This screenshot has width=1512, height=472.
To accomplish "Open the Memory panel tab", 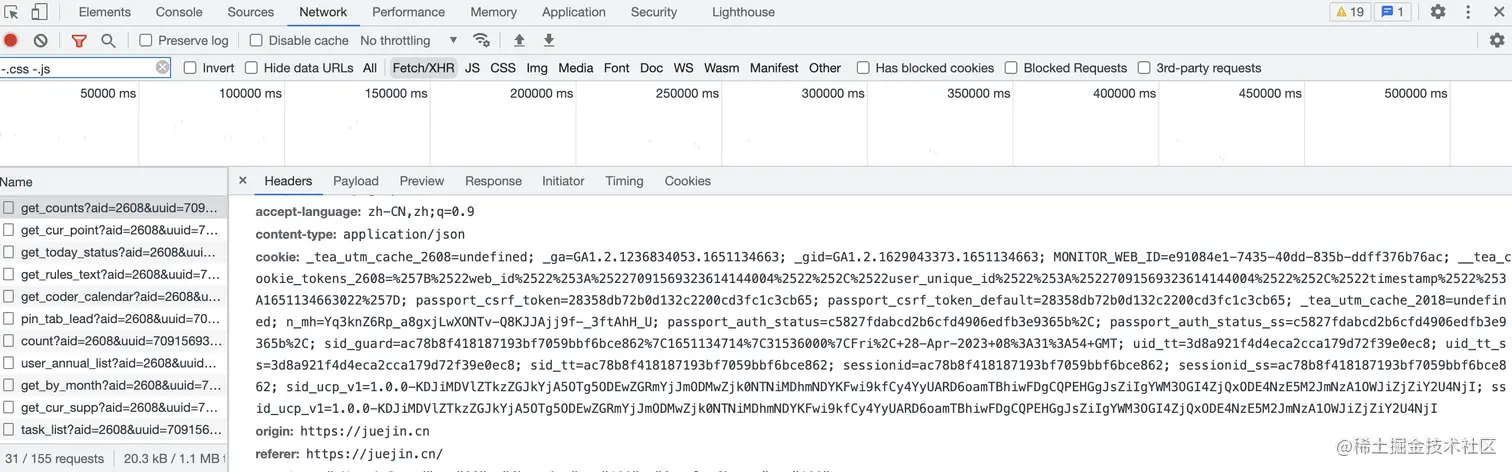I will 494,12.
